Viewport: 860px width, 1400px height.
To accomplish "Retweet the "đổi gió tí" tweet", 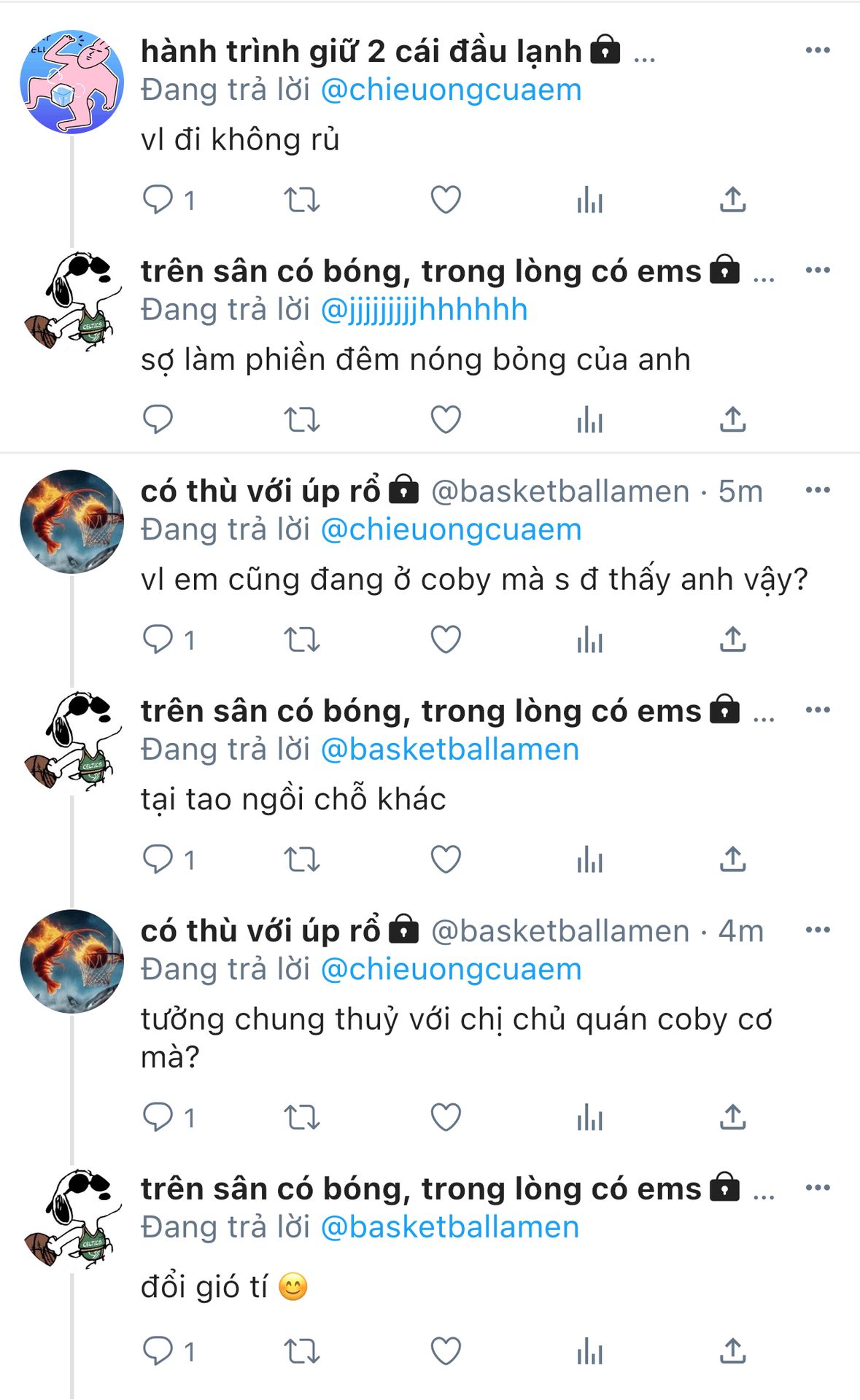I will pyautogui.click(x=301, y=1352).
